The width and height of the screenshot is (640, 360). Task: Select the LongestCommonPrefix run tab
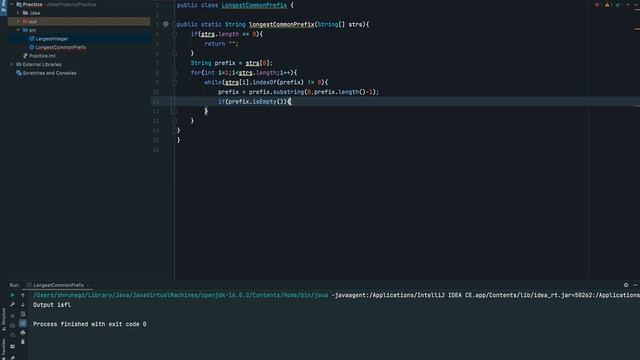pos(58,285)
